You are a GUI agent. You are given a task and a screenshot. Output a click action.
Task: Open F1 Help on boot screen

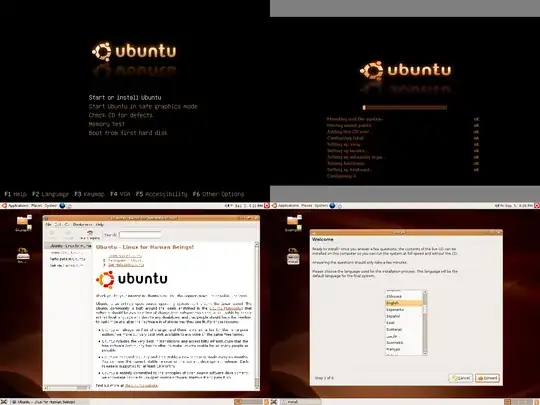pos(15,194)
